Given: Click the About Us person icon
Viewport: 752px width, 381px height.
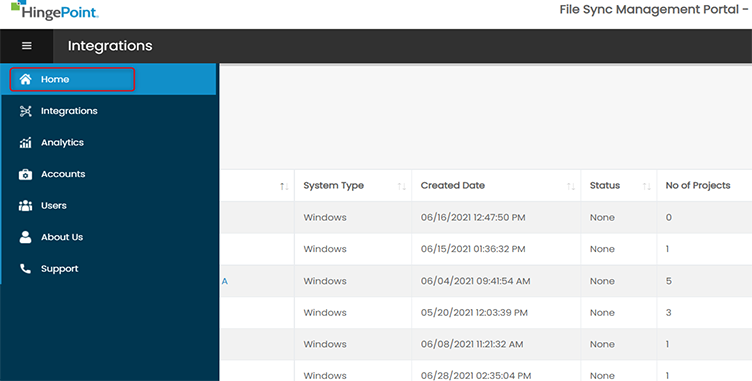Looking at the screenshot, I should coord(25,237).
